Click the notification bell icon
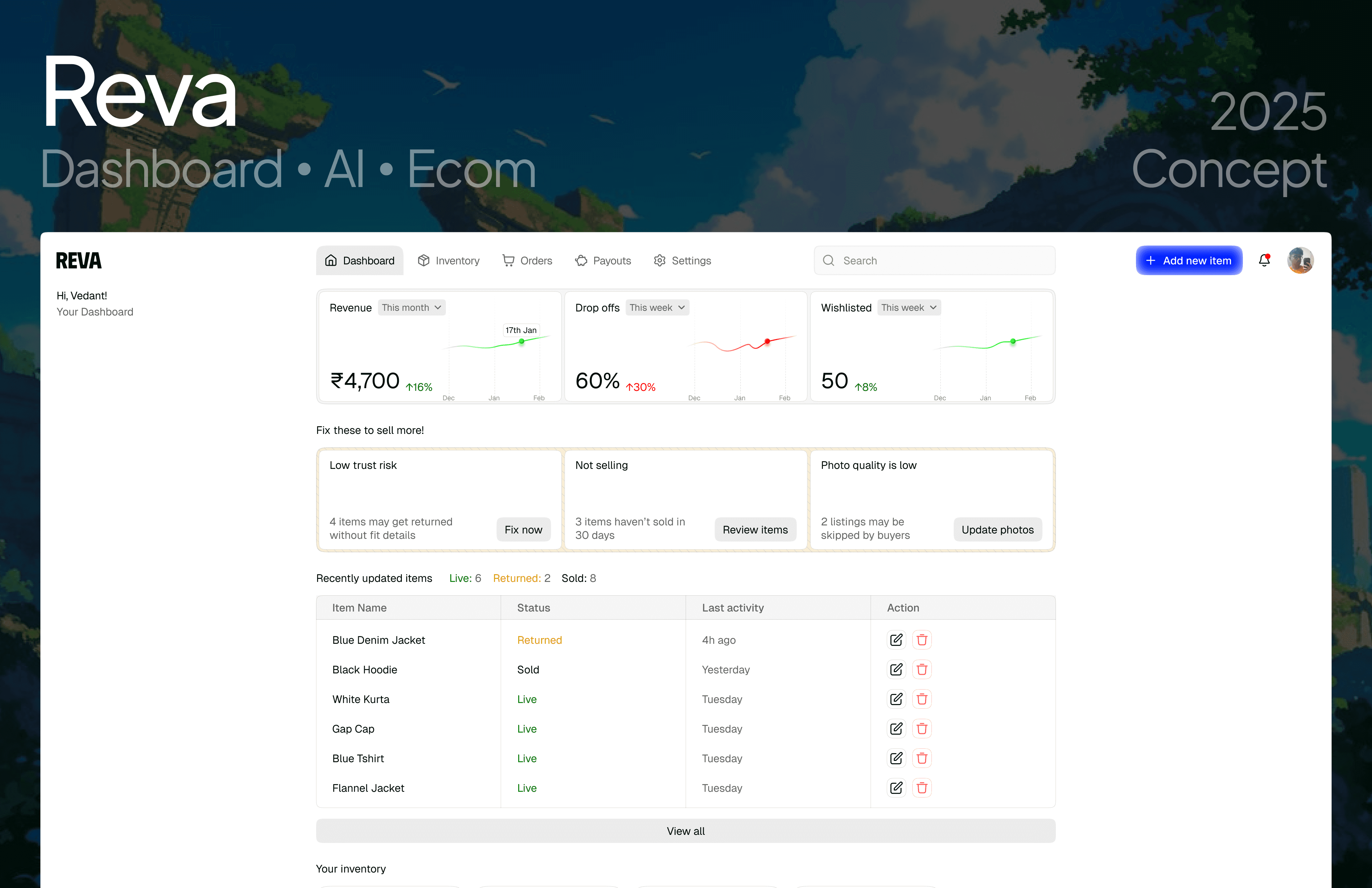 pos(1264,261)
